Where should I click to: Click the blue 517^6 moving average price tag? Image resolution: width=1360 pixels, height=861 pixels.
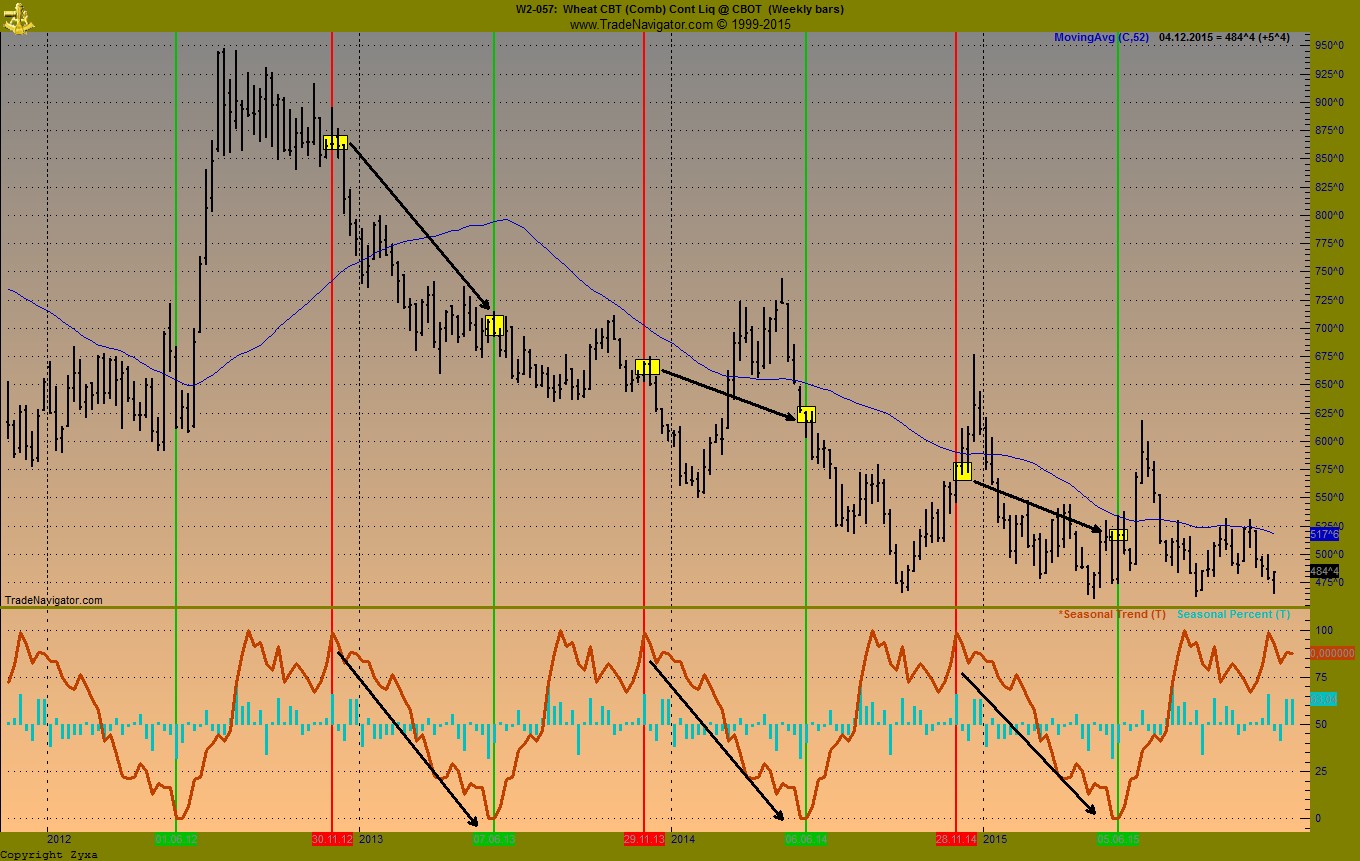pos(1323,535)
